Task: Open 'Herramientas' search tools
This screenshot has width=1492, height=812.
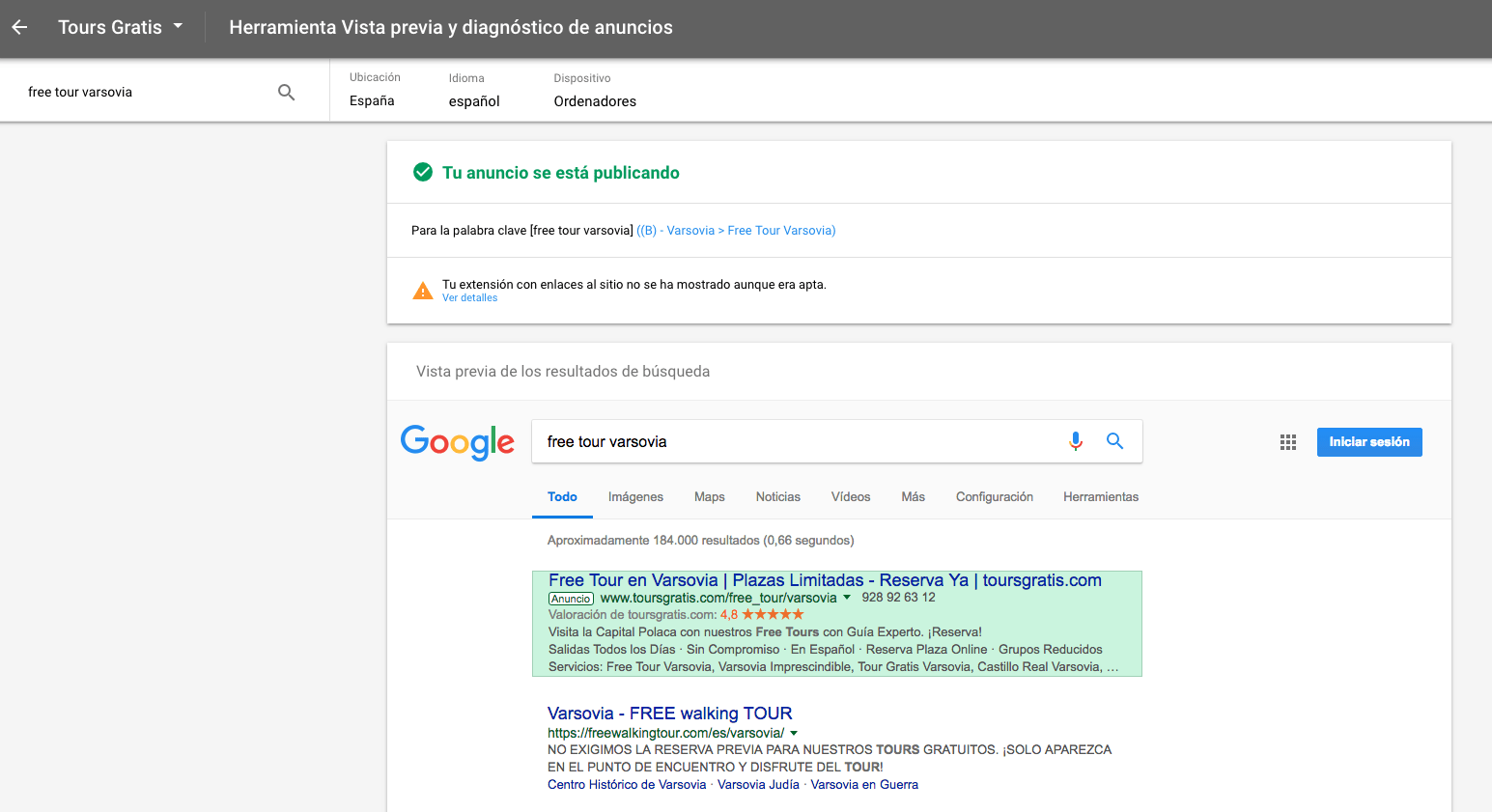Action: (x=1101, y=497)
